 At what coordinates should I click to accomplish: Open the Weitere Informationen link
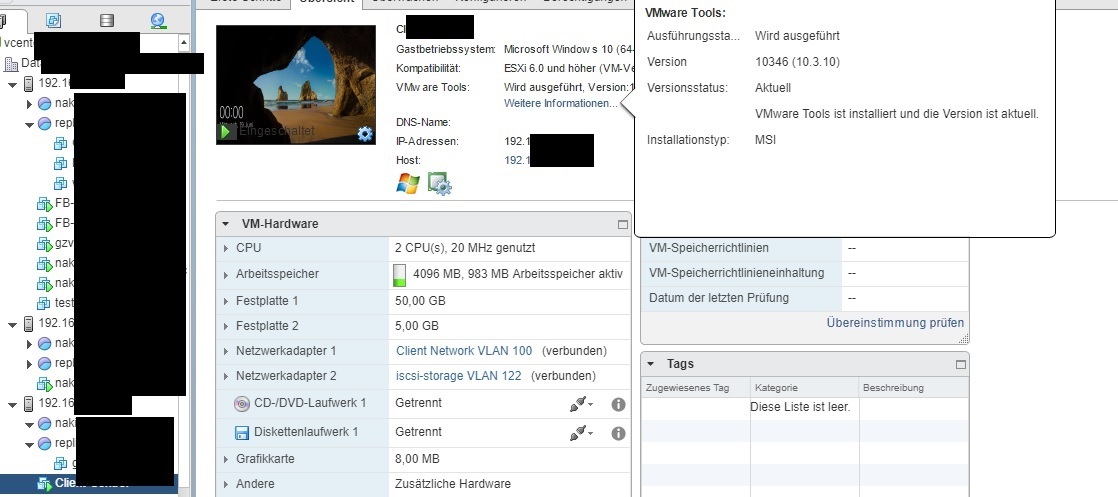tap(560, 104)
